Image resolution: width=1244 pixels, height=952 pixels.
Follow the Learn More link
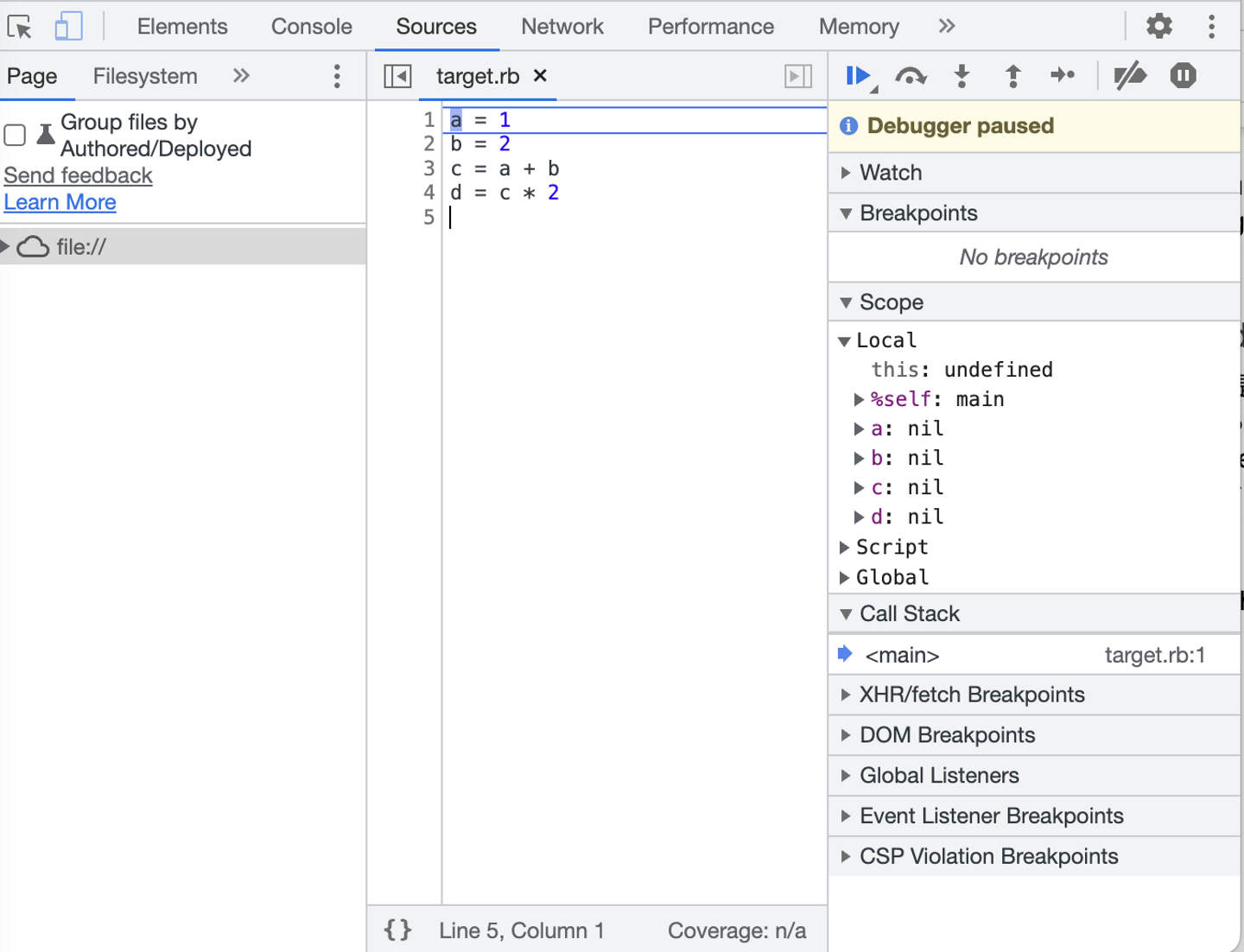[60, 202]
